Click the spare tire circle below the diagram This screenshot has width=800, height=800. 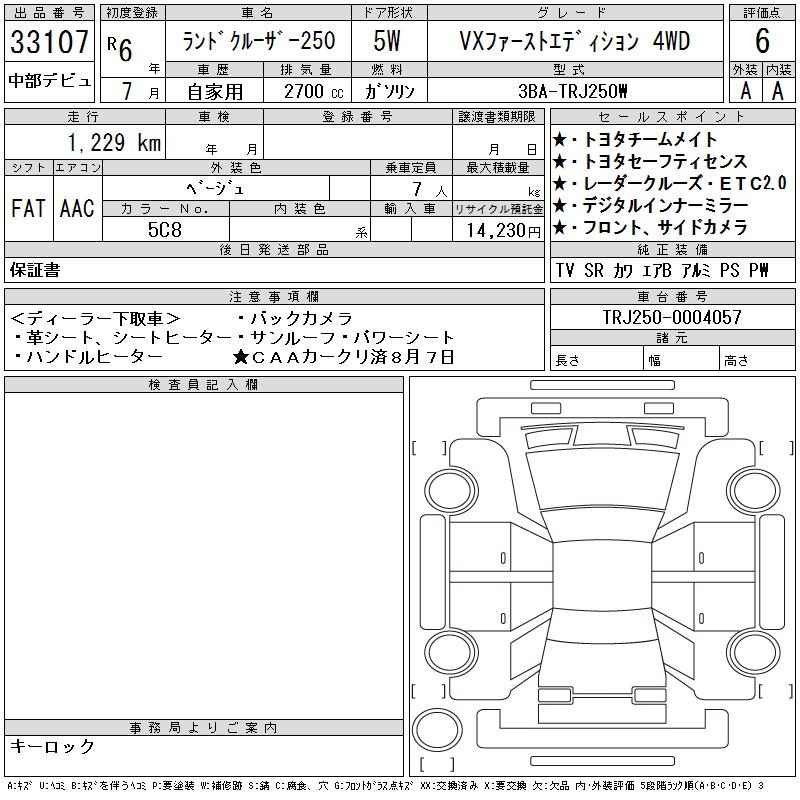(x=437, y=730)
